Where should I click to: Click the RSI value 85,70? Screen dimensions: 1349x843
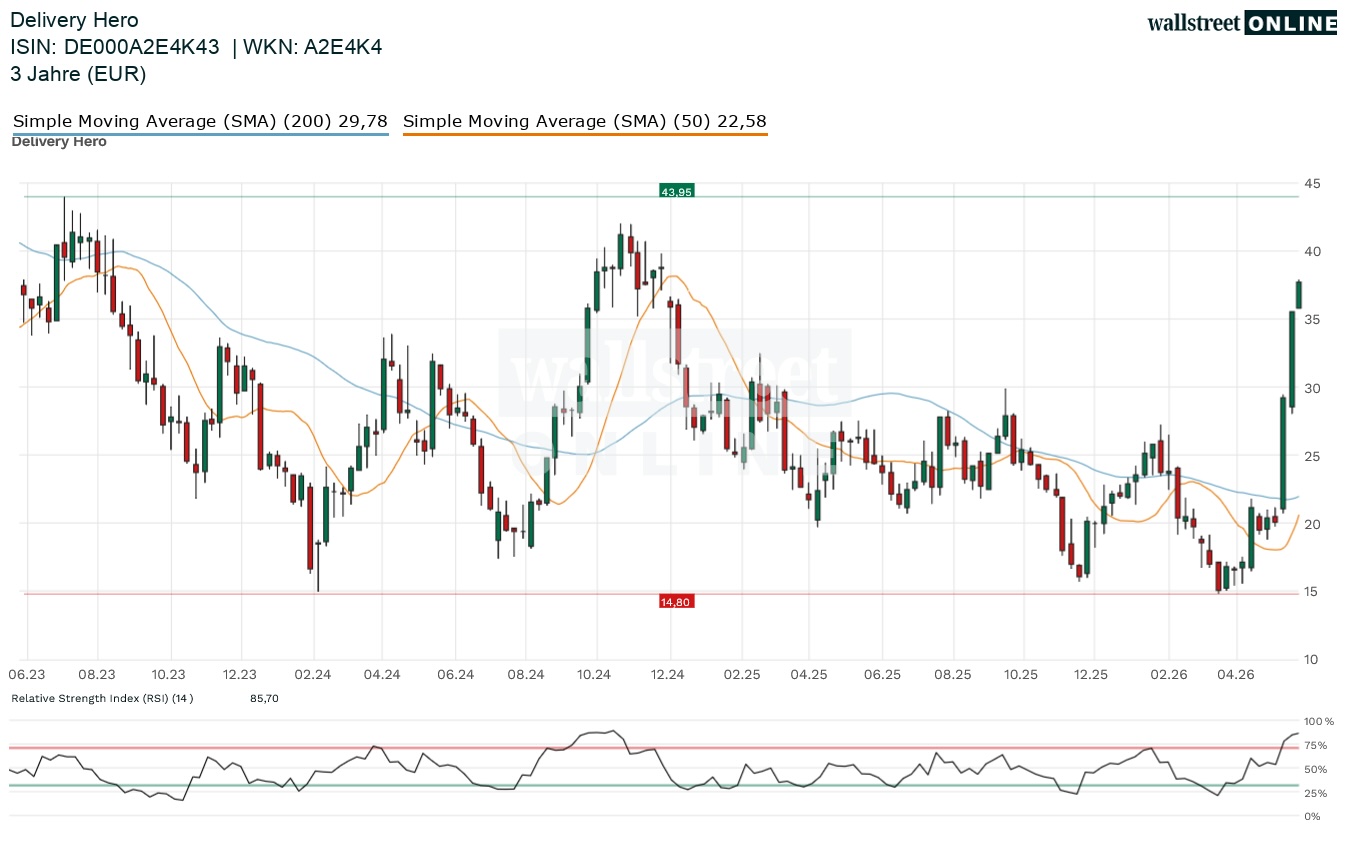point(264,698)
